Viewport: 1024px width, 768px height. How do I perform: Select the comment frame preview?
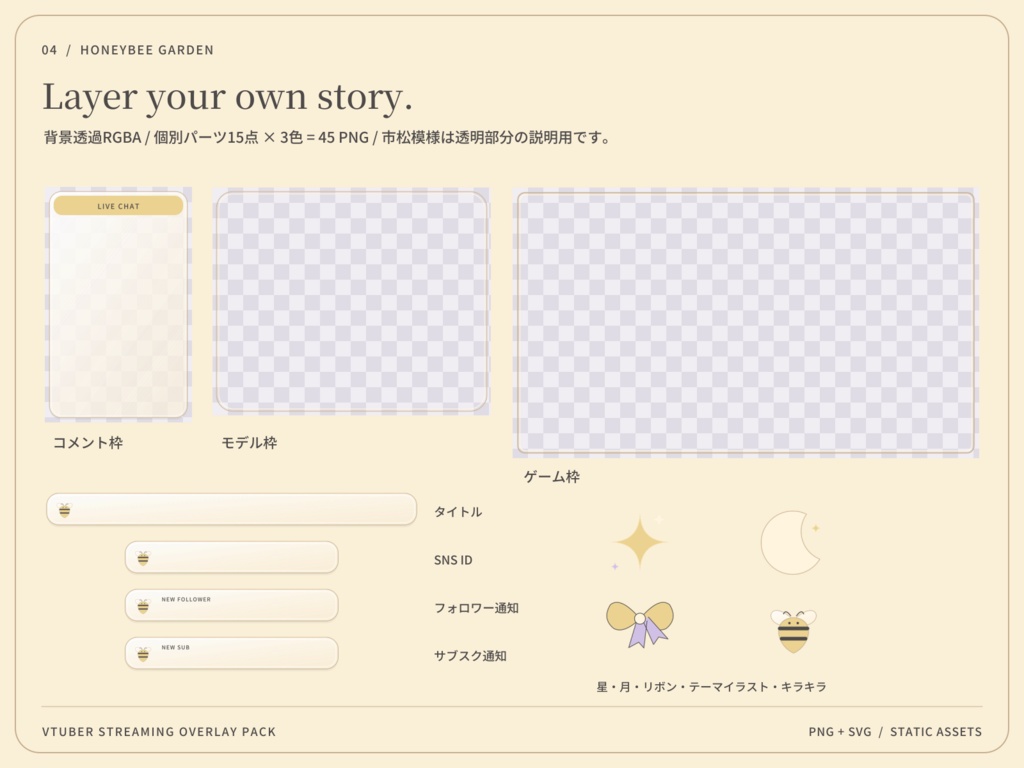click(x=118, y=304)
